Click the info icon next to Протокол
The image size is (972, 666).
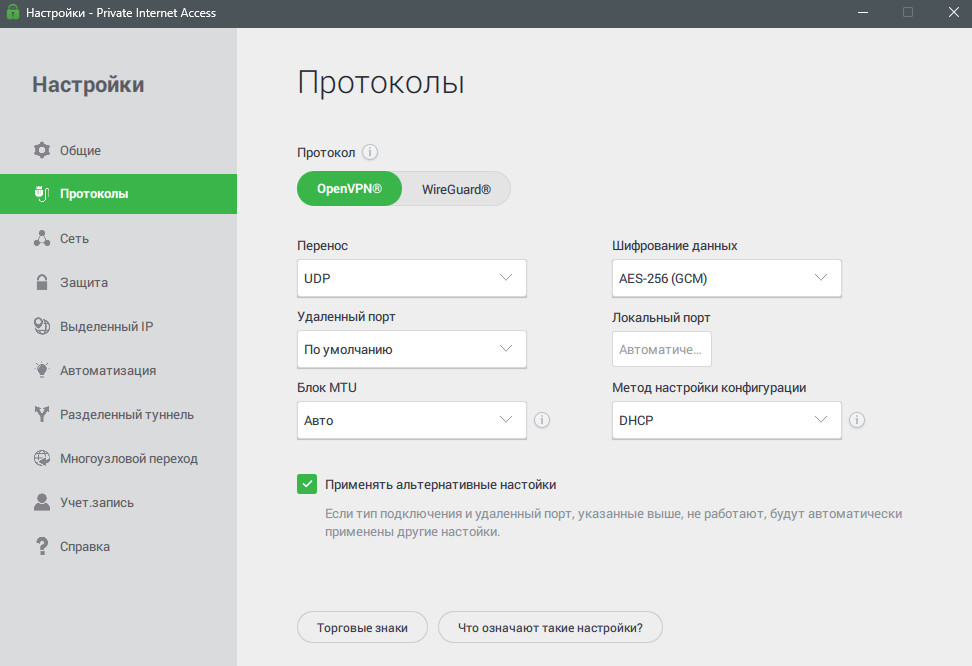pos(370,152)
